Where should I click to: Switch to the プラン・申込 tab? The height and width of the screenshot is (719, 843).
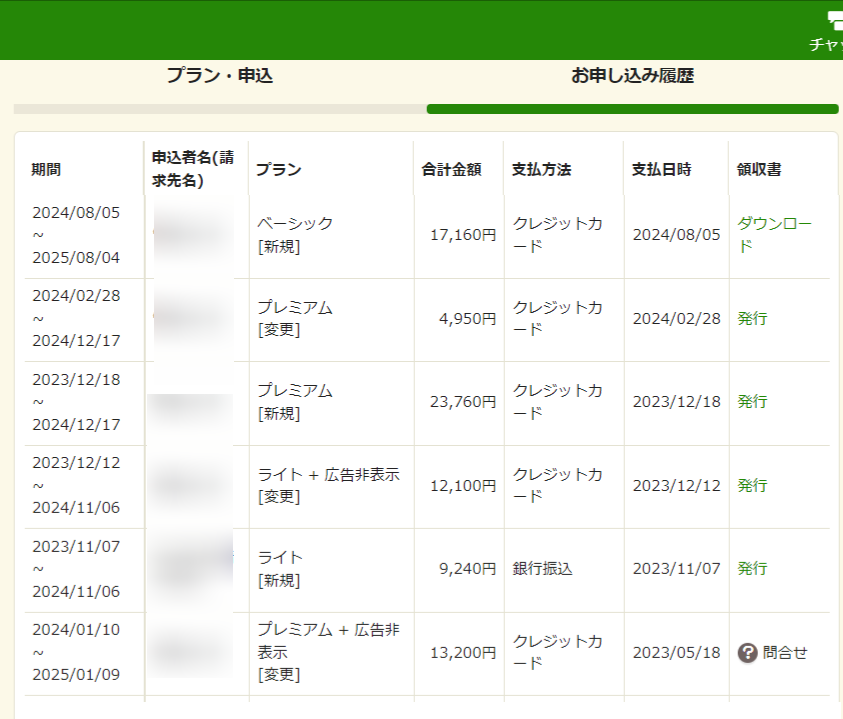point(219,75)
